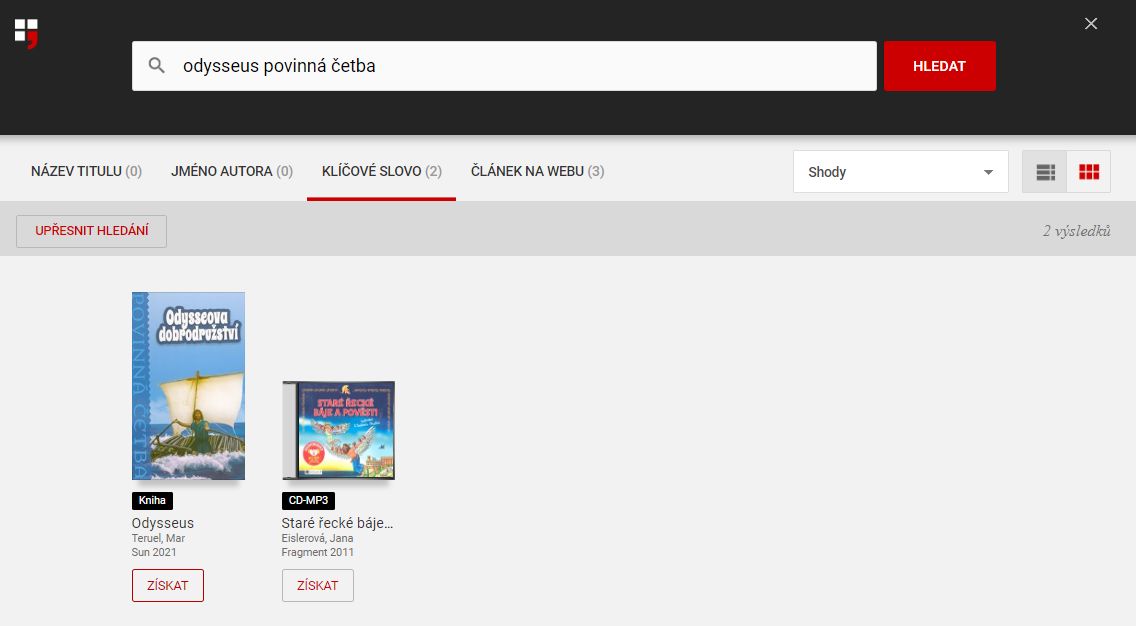Open Staré řecké báje CD cover

pos(338,430)
